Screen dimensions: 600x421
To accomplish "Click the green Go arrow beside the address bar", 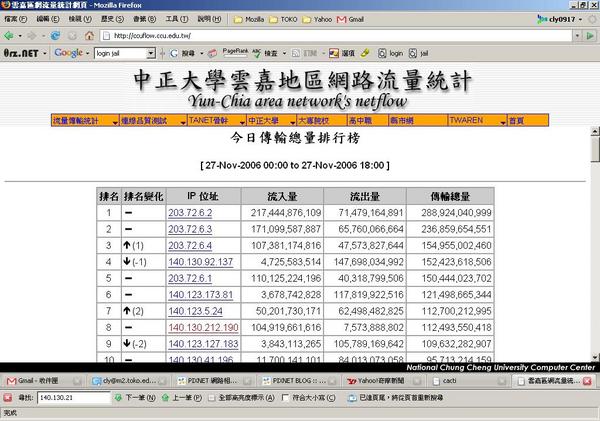I will click(590, 36).
